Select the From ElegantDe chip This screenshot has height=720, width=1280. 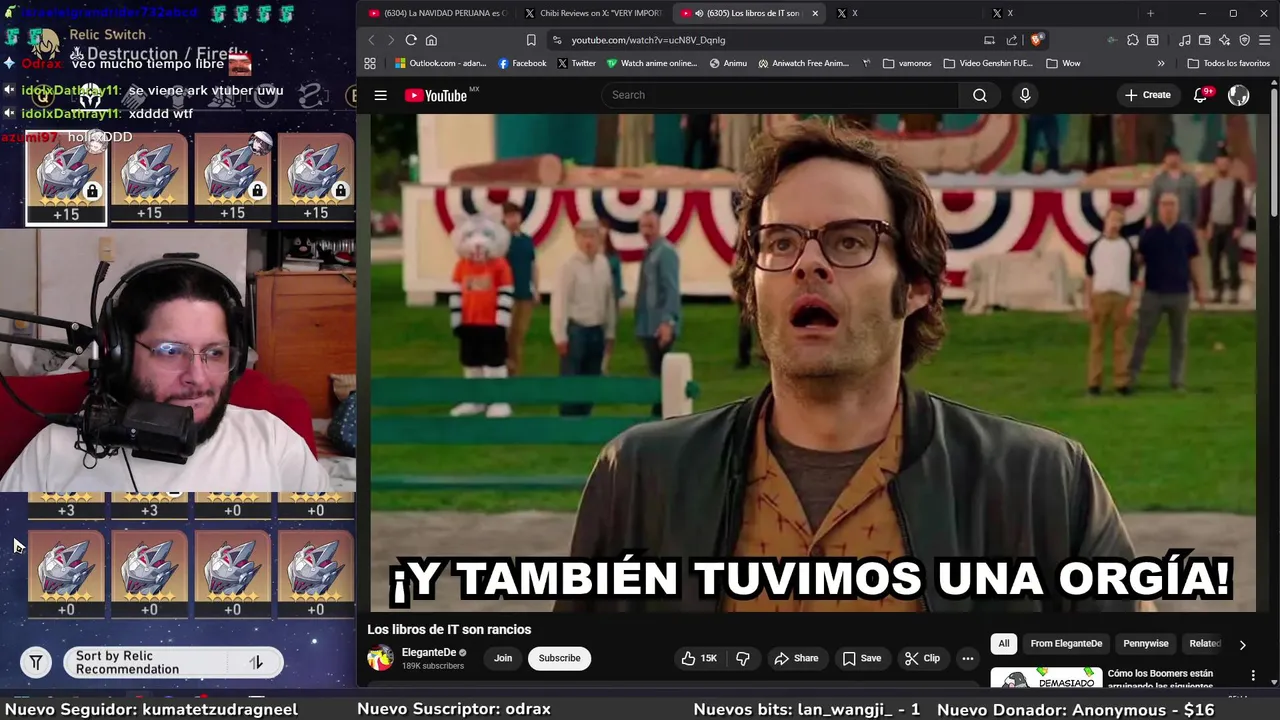click(1066, 644)
